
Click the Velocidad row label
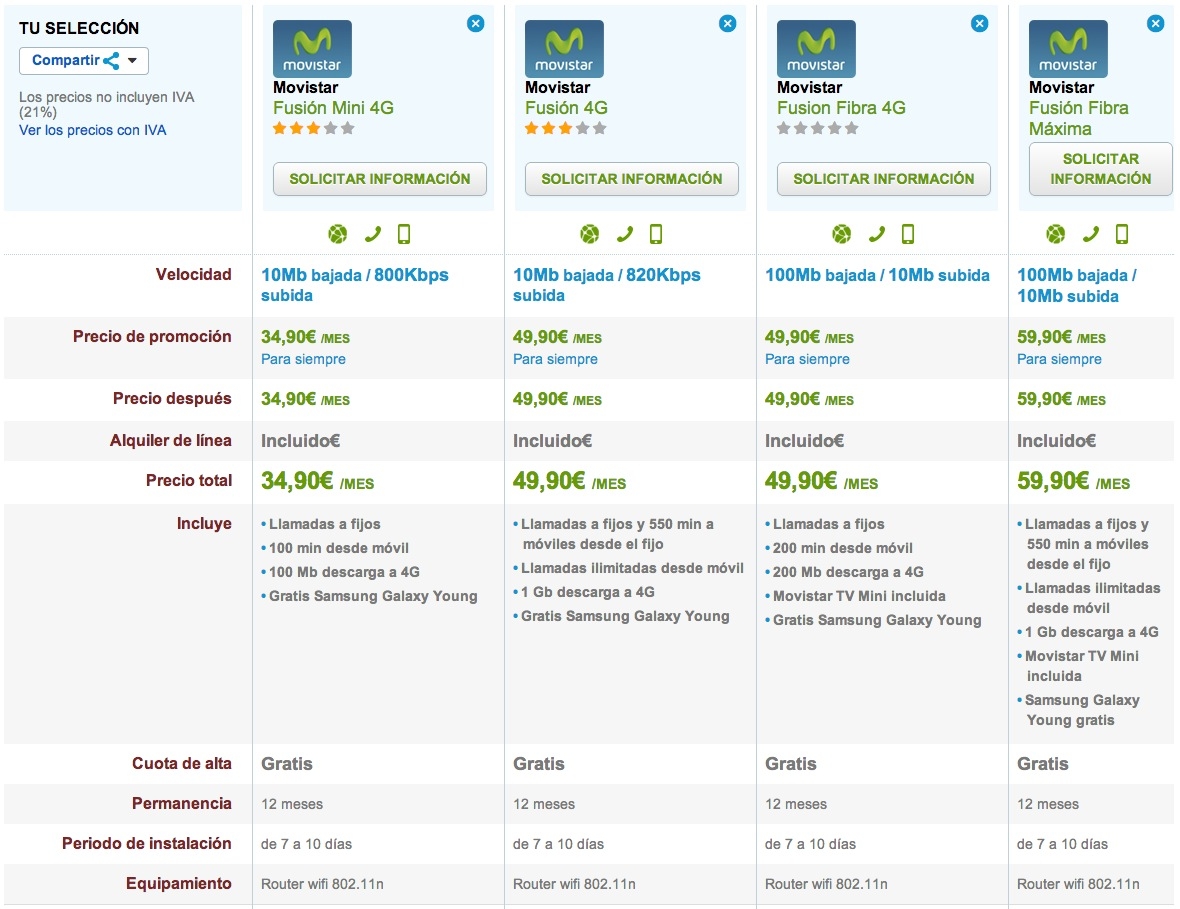(193, 275)
